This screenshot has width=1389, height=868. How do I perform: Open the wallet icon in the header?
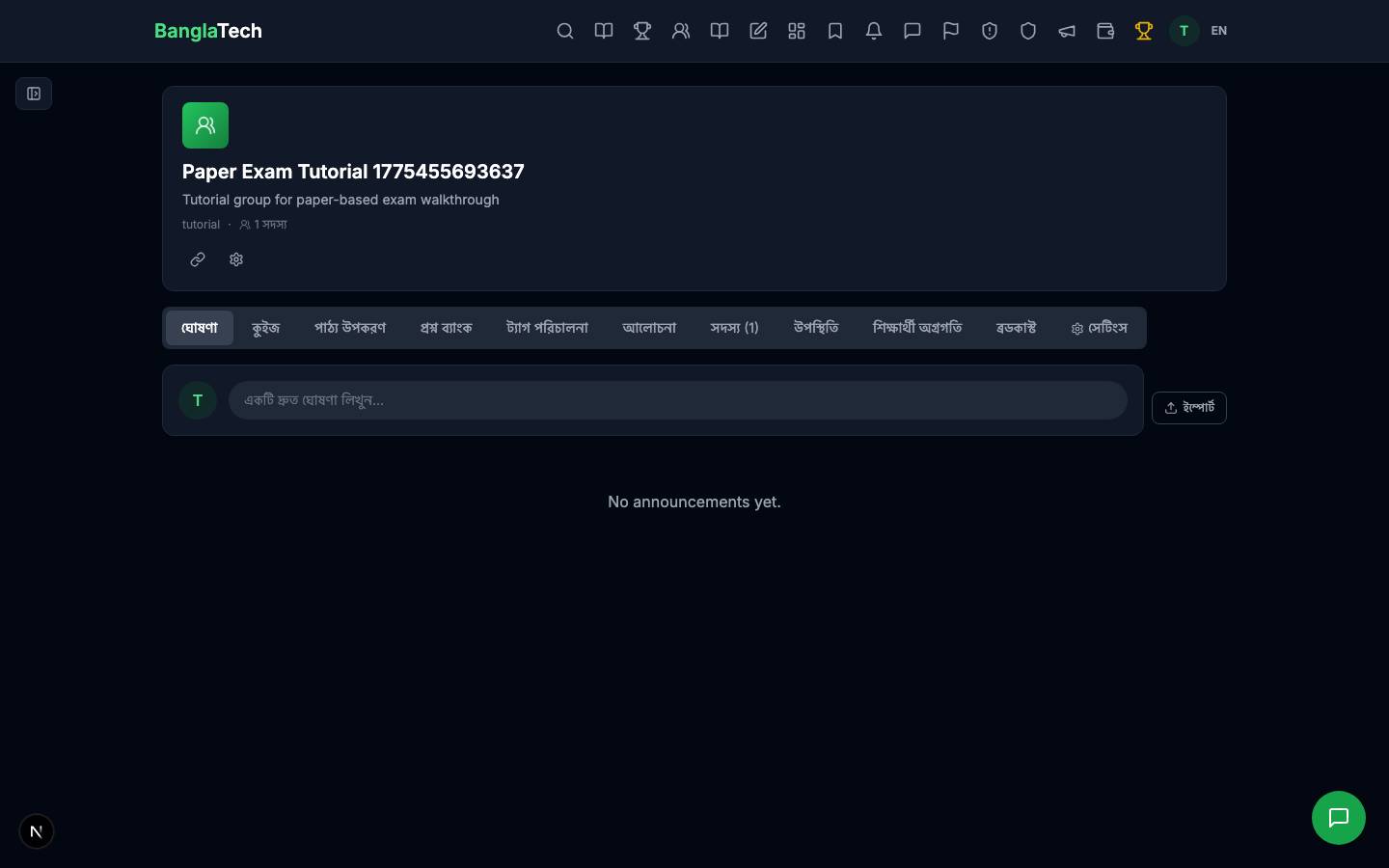tap(1105, 31)
